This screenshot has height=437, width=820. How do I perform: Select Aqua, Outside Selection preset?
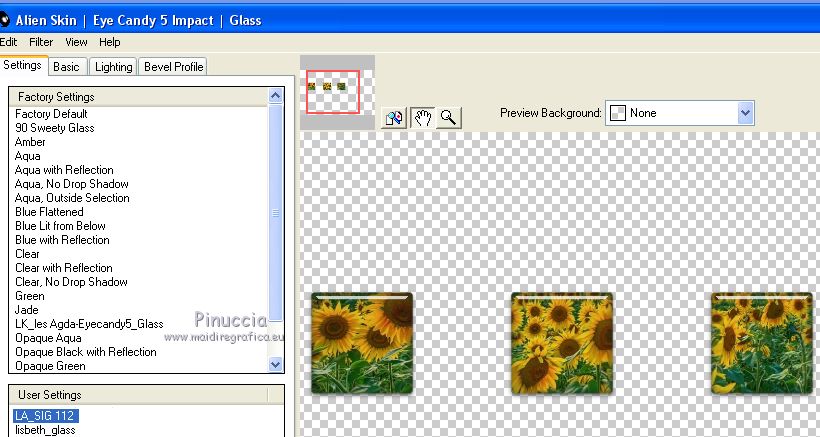pyautogui.click(x=72, y=198)
